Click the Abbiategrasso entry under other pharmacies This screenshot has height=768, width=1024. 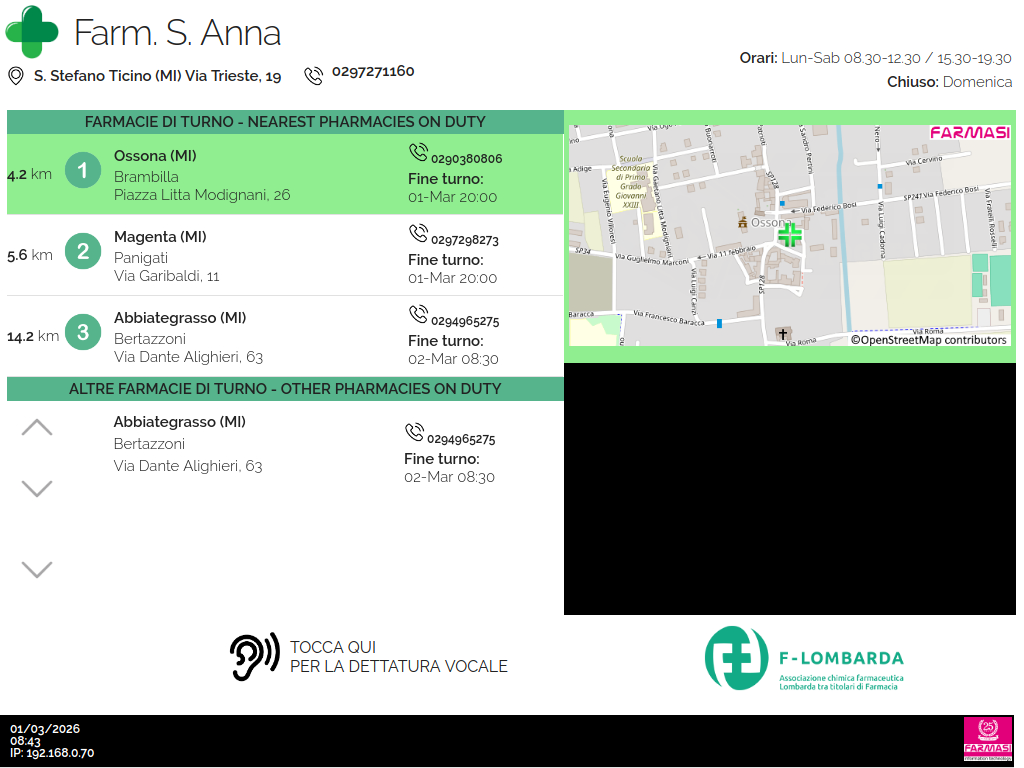point(180,443)
